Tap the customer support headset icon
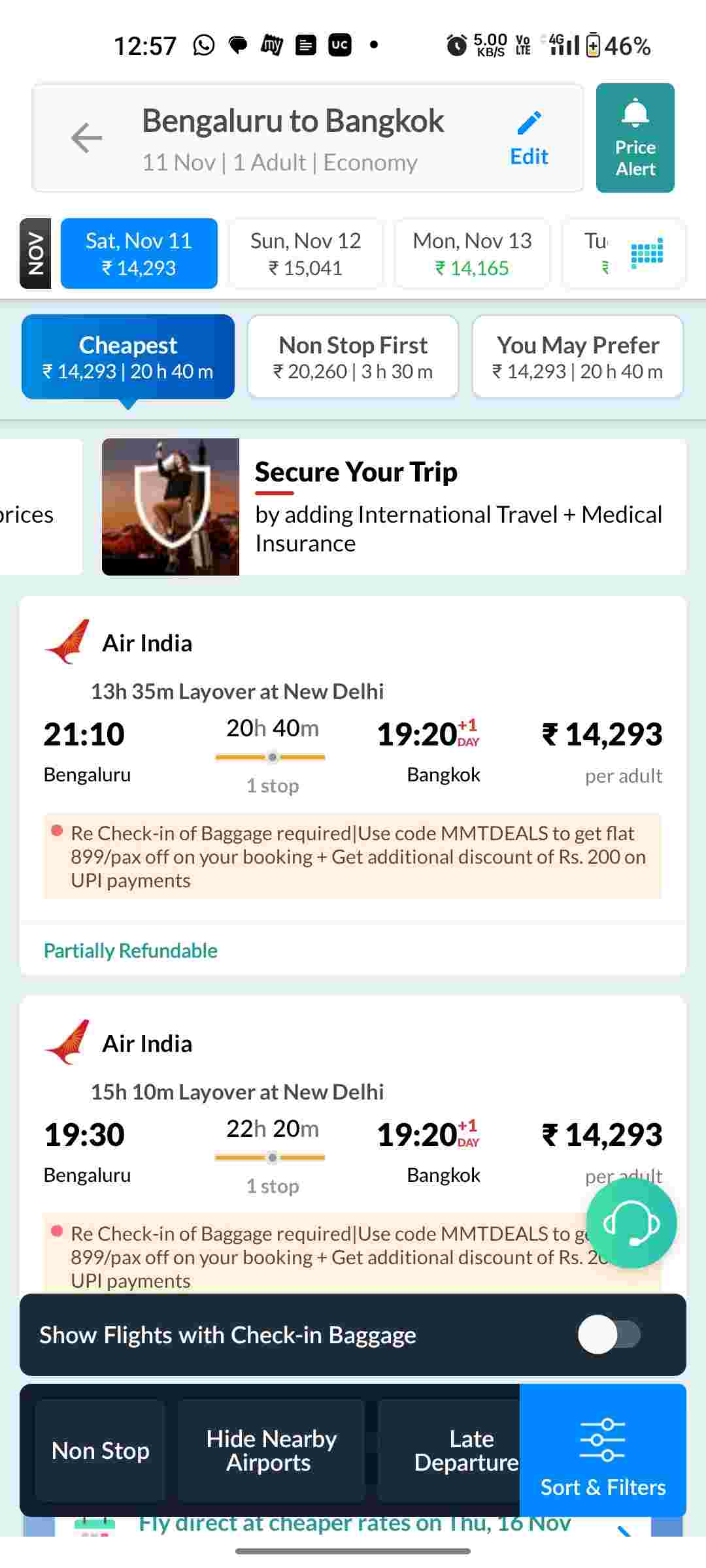 [631, 1222]
